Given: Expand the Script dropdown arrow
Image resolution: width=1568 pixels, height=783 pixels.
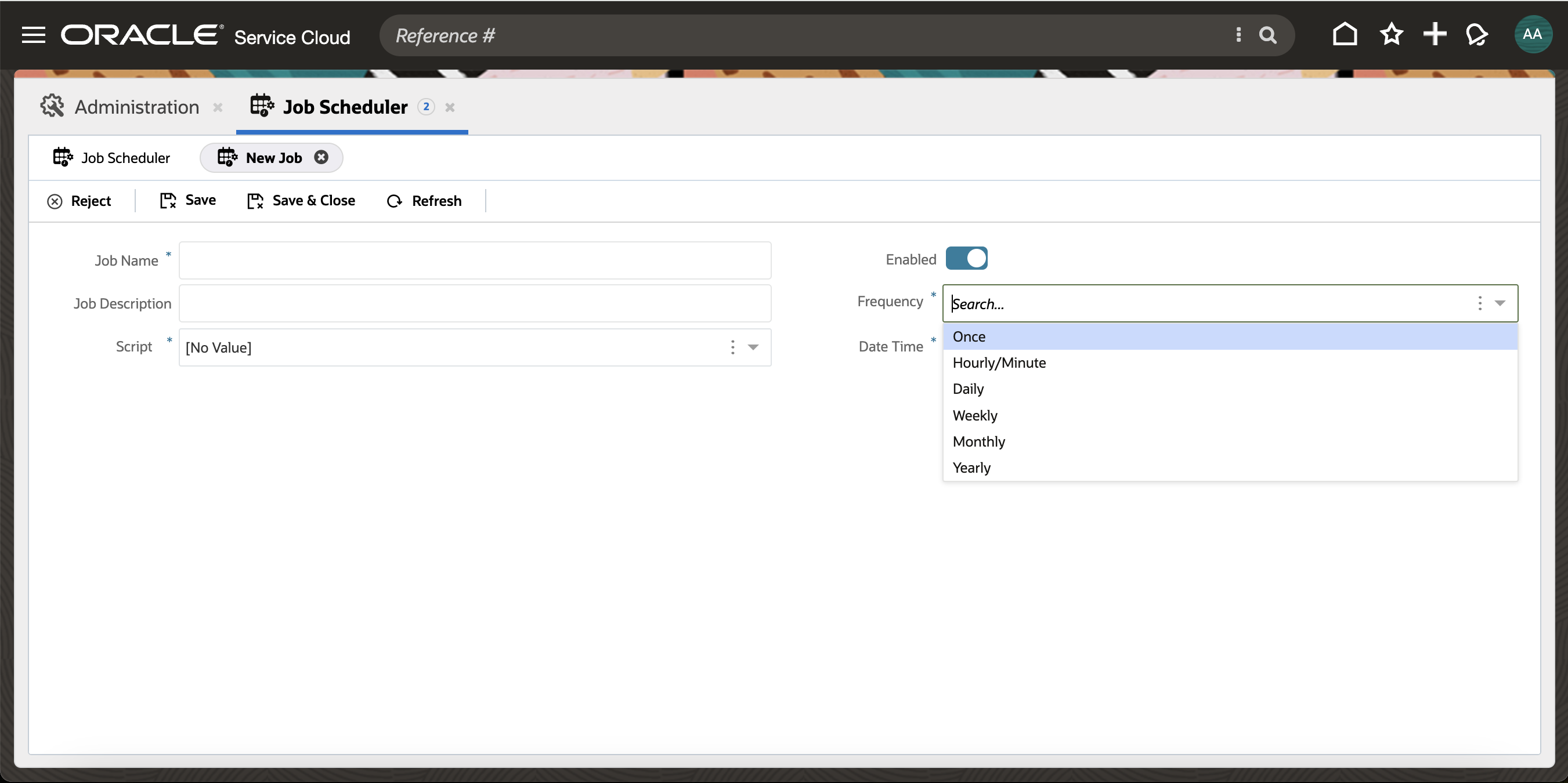Looking at the screenshot, I should coord(753,347).
